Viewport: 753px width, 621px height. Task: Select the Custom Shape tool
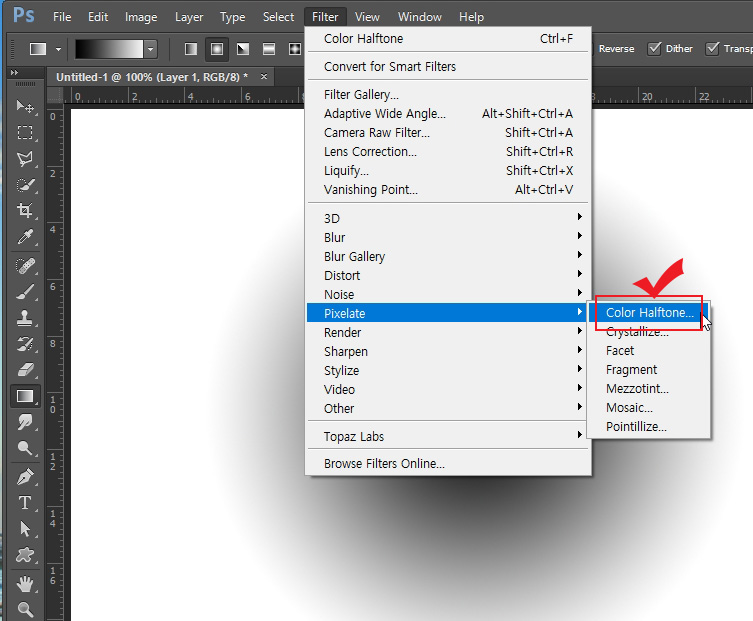25,555
